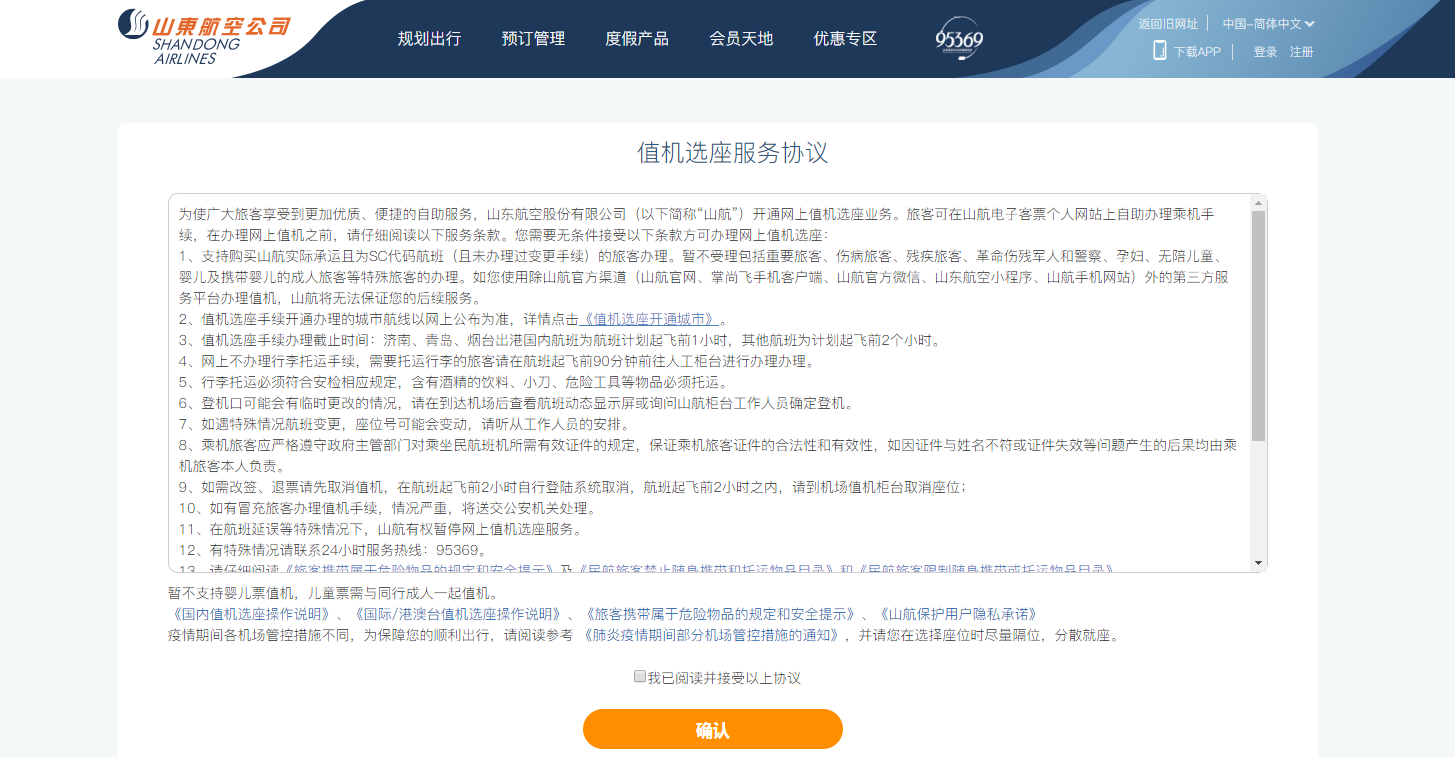Open the 度假产品 menu
Image resolution: width=1455 pixels, height=757 pixels.
click(637, 39)
